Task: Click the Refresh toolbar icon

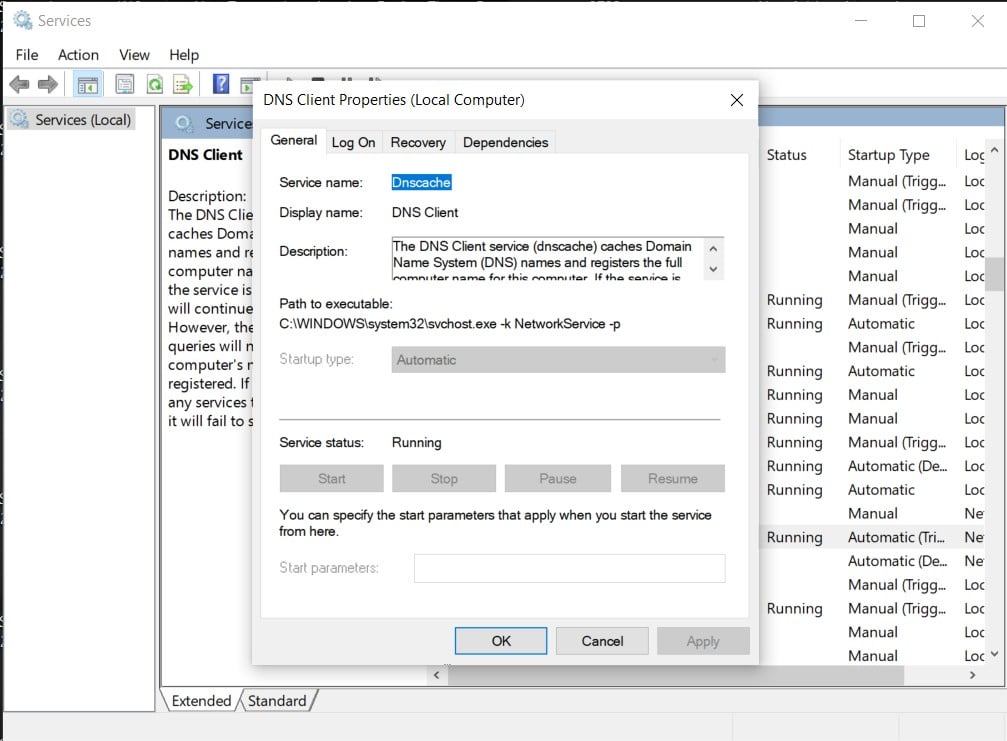Action: 155,85
